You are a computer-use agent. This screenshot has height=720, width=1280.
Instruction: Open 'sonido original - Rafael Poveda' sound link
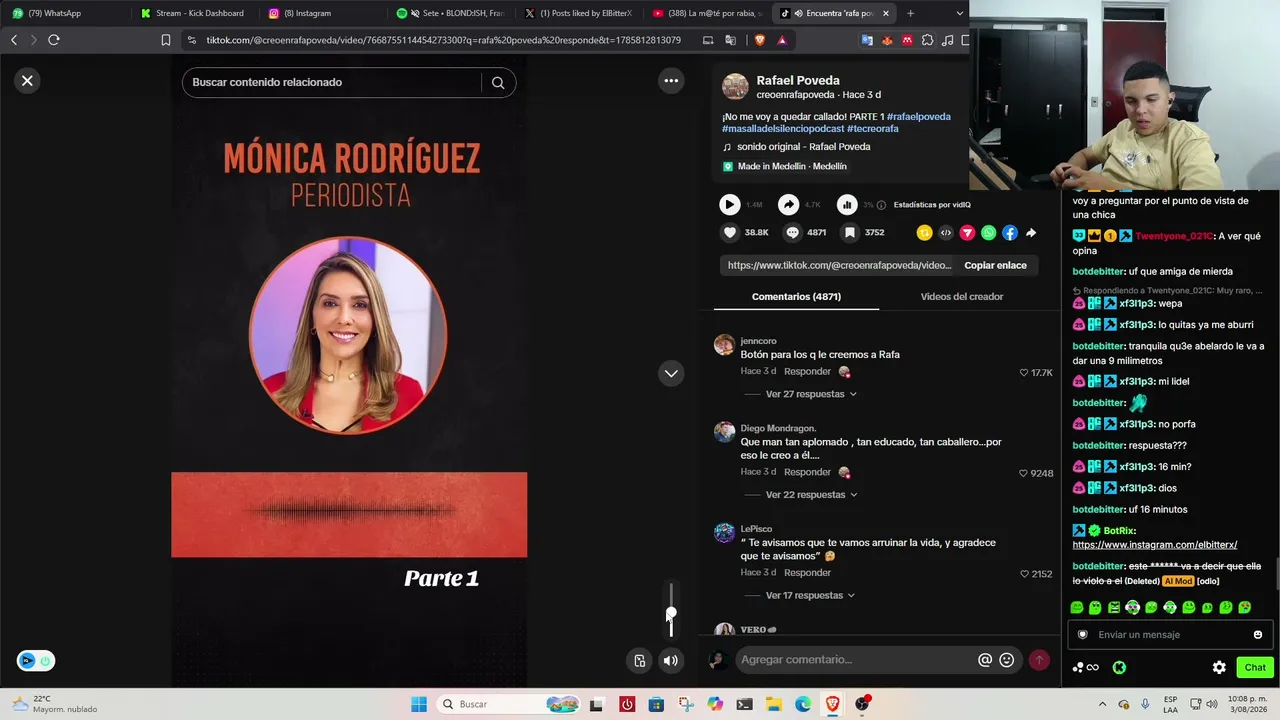pyautogui.click(x=804, y=147)
